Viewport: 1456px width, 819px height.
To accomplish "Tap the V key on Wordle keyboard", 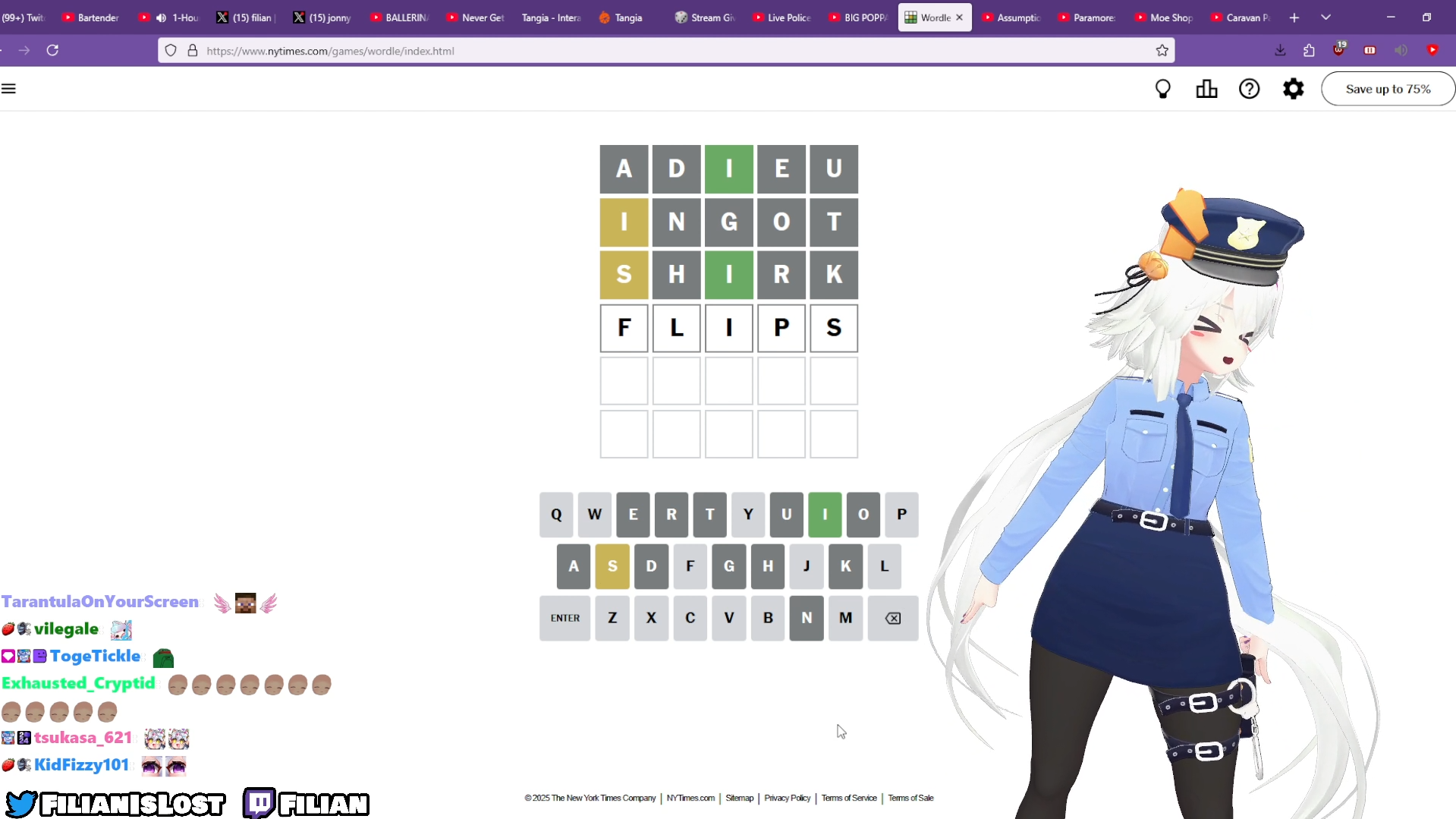I will pos(729,618).
